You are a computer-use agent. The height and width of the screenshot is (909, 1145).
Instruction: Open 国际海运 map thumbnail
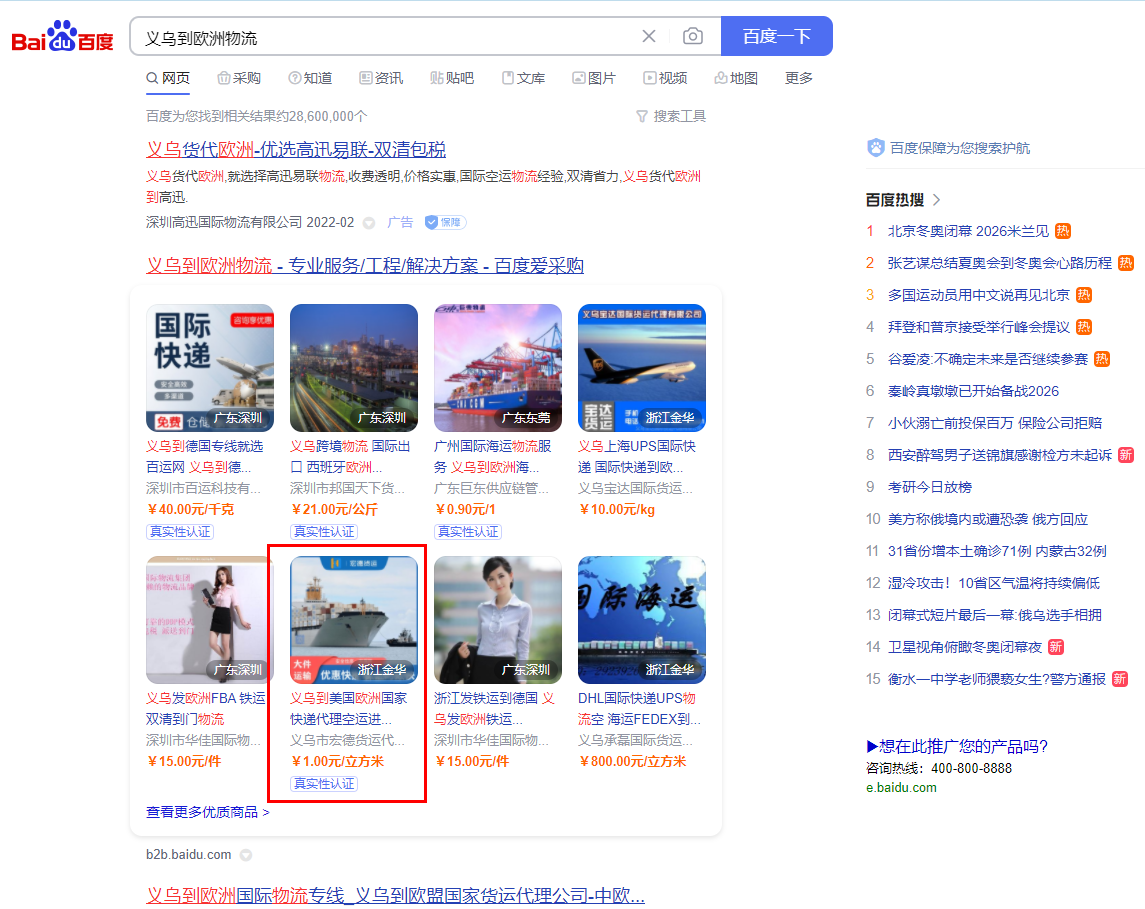tap(642, 620)
